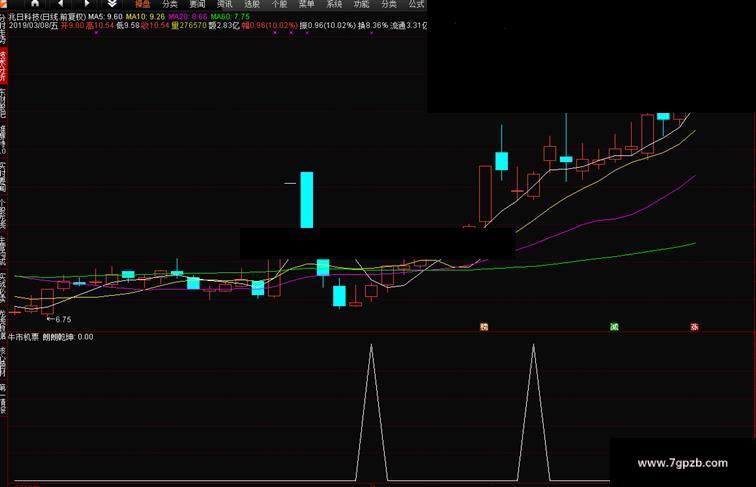Click the orange event marker icon
The height and width of the screenshot is (487, 756).
coord(484,327)
